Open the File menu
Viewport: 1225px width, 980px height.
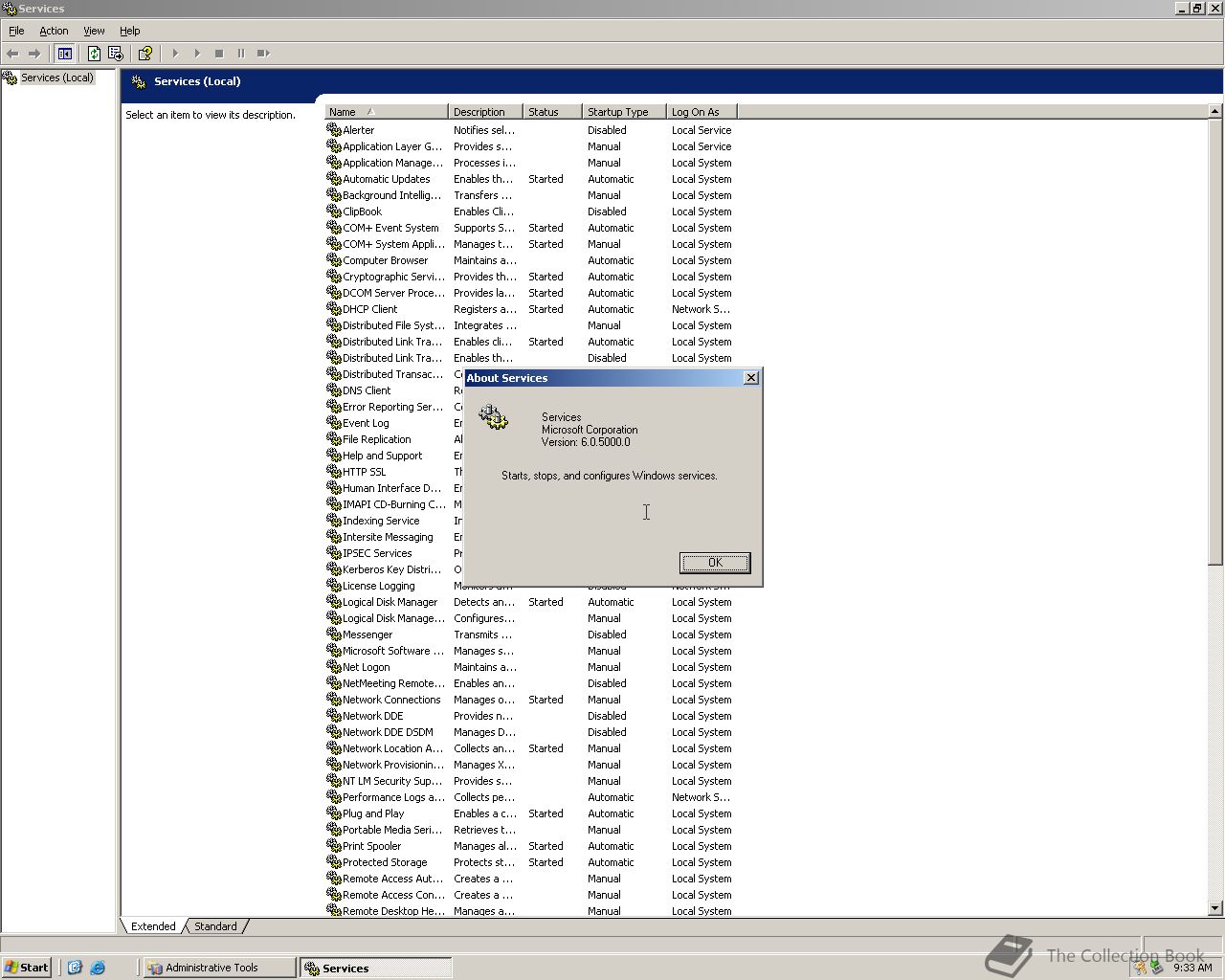[x=16, y=31]
